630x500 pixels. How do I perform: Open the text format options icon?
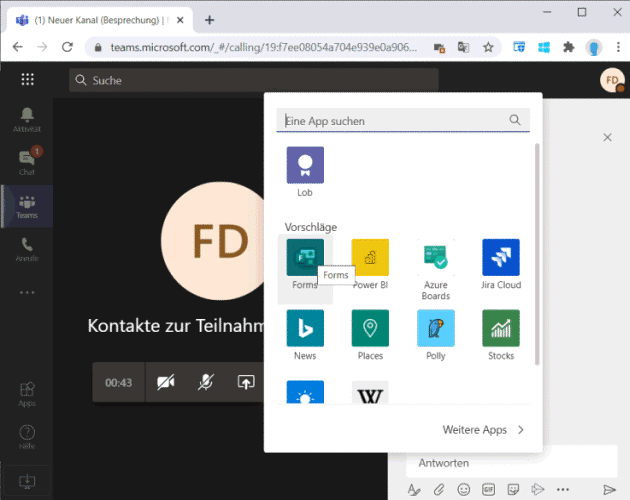coord(413,489)
